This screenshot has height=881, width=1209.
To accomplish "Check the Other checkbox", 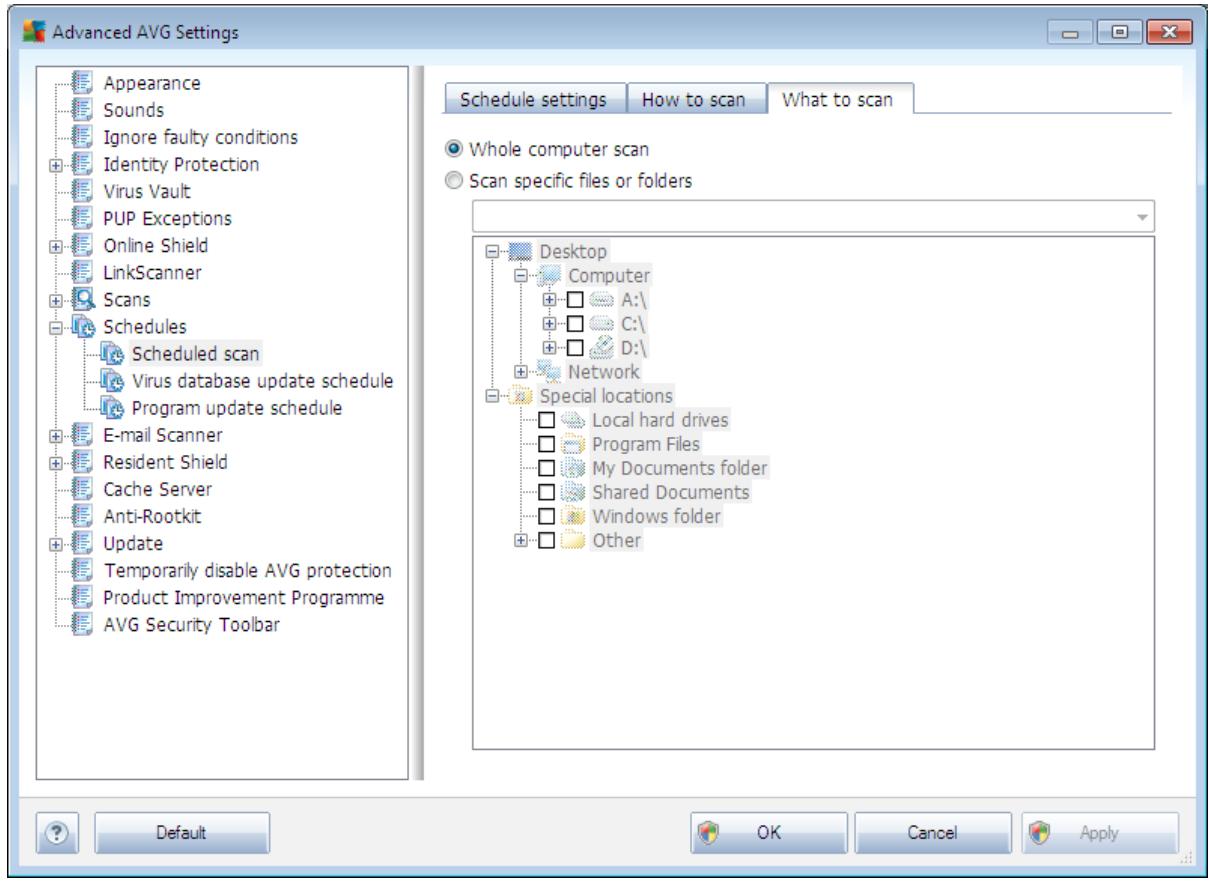I will [x=547, y=541].
